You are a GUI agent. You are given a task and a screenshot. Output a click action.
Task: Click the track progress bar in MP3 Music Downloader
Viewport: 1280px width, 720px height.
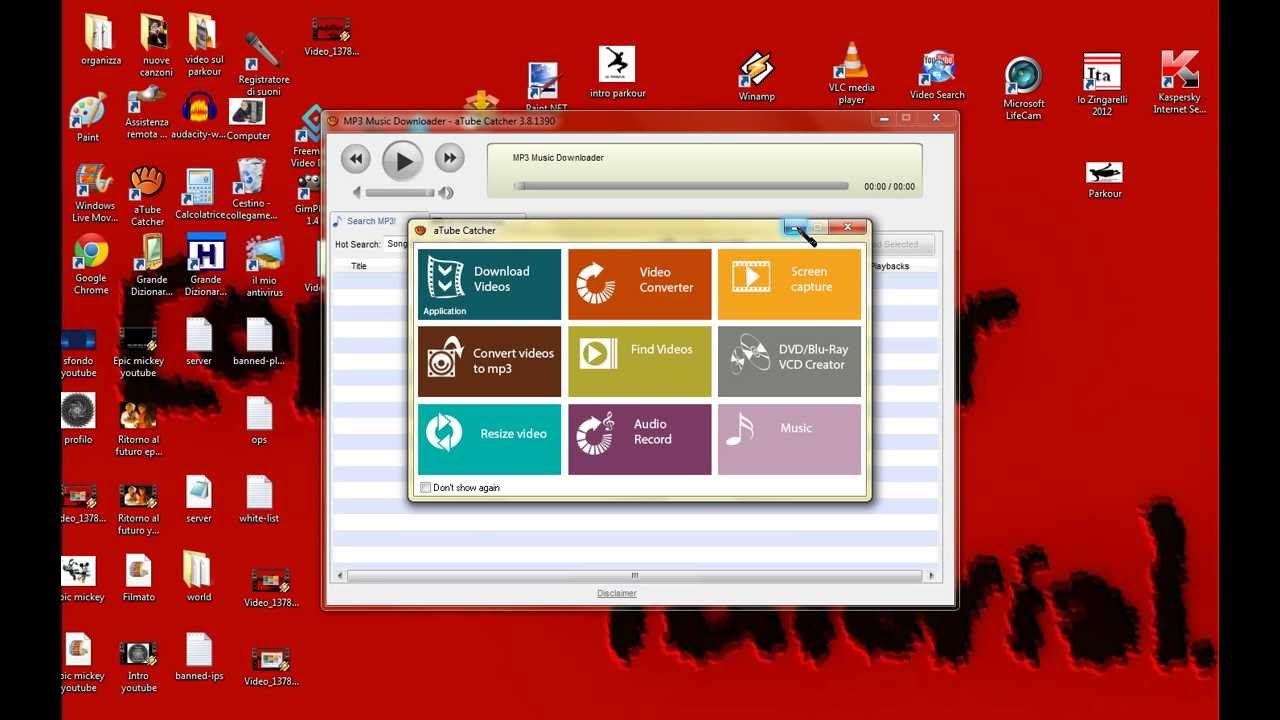tap(681, 186)
